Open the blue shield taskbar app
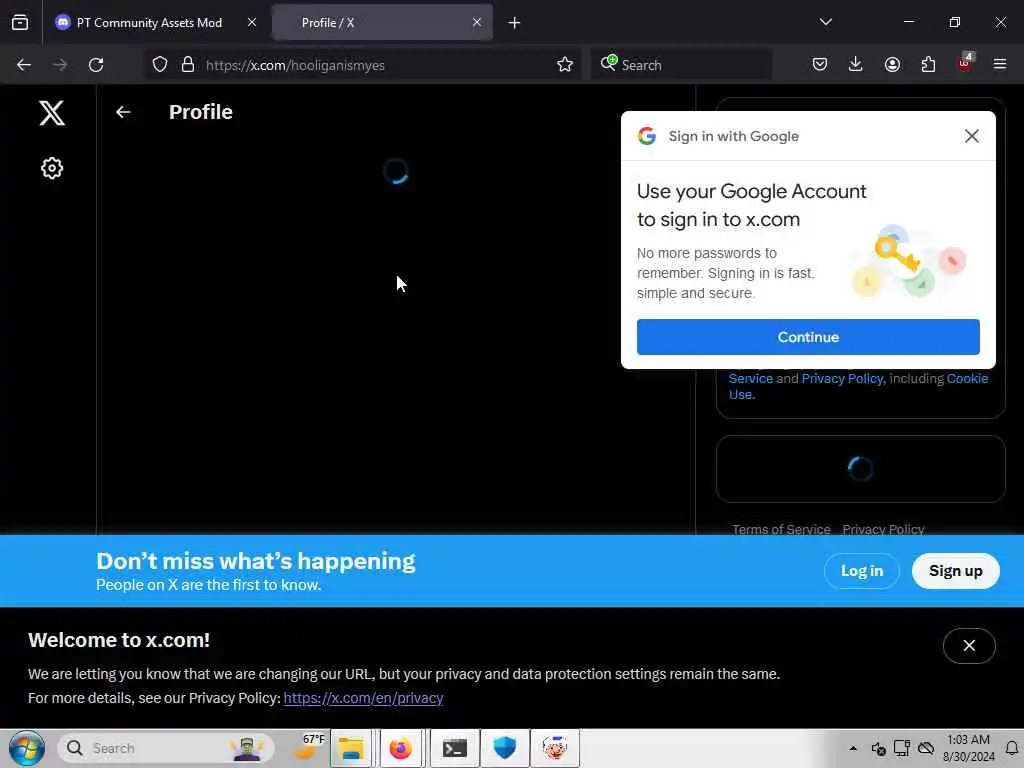This screenshot has height=768, width=1024. [x=504, y=748]
